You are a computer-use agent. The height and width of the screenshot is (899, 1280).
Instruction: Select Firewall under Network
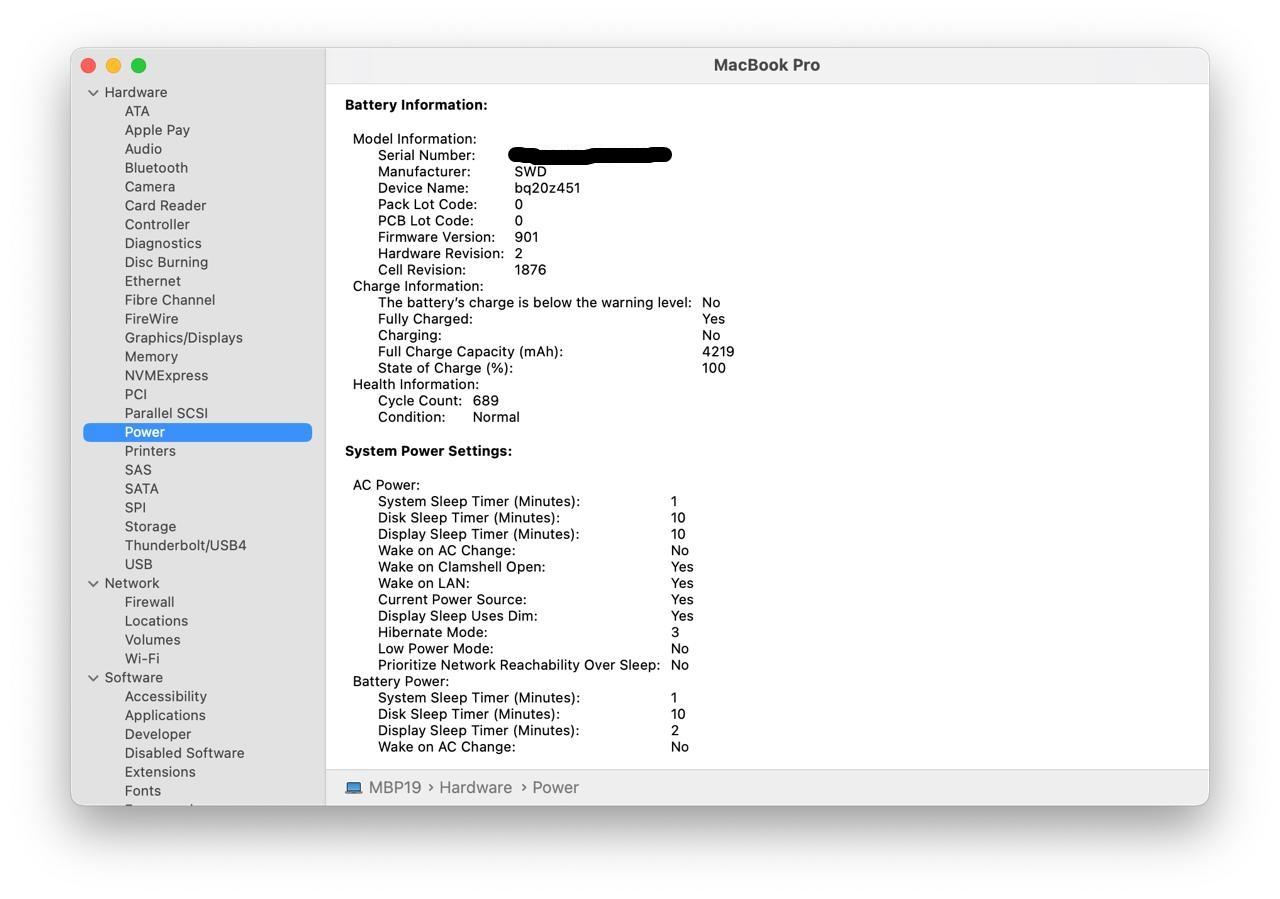click(x=149, y=602)
